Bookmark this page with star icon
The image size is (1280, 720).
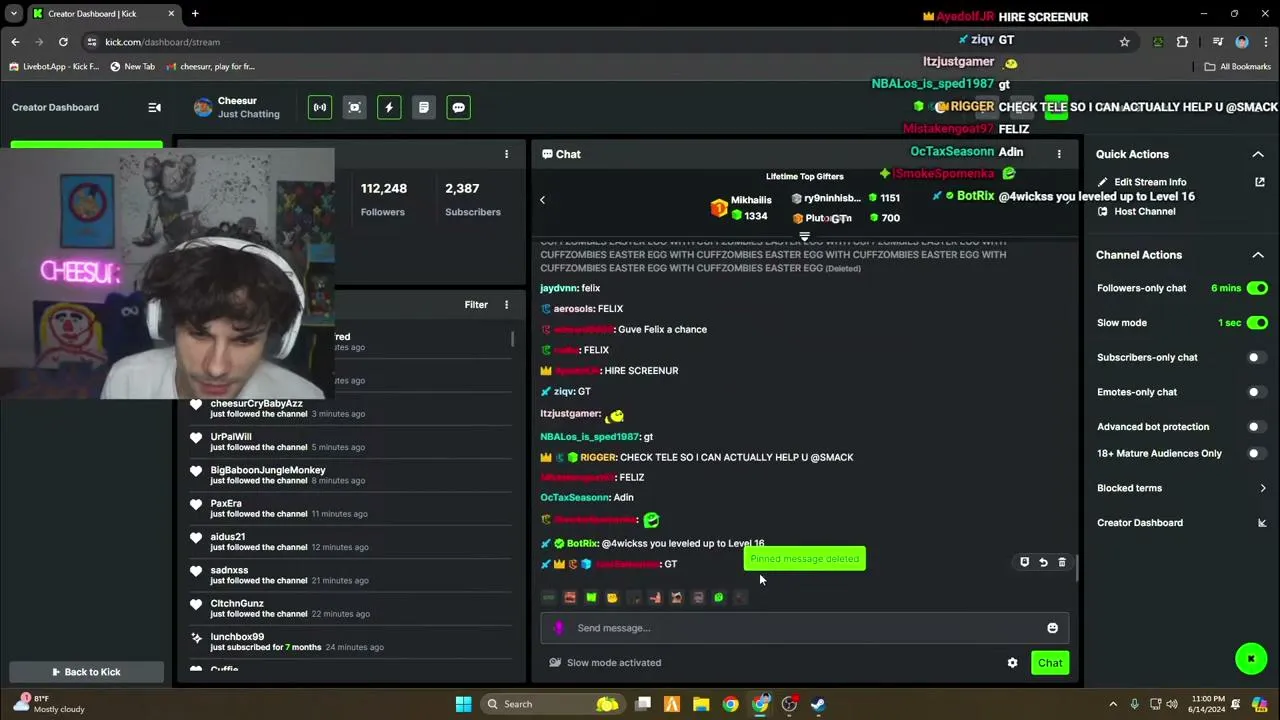tap(1124, 42)
